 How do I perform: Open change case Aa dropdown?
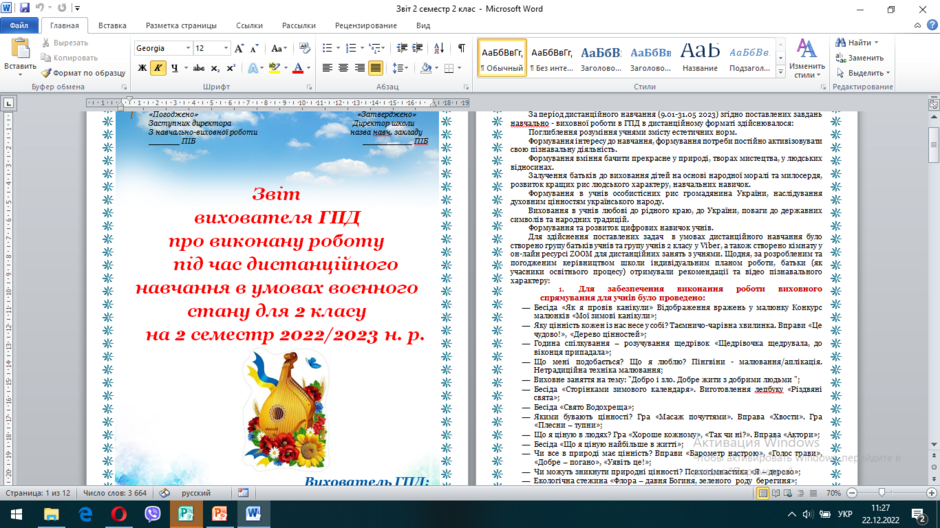tap(279, 49)
